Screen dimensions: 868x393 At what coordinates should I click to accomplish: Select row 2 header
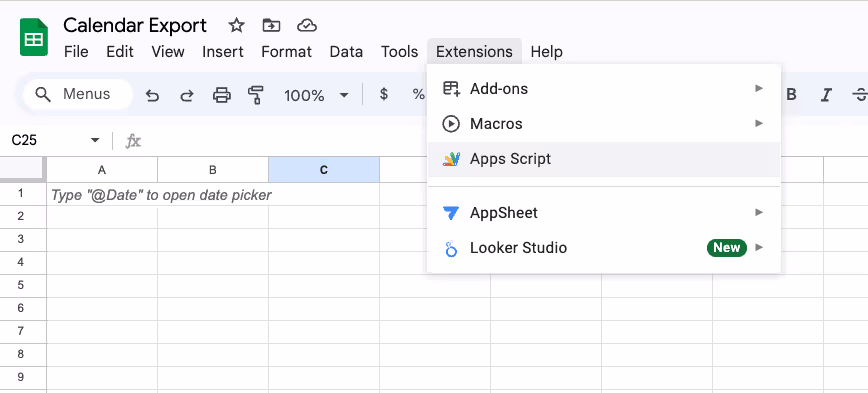click(23, 217)
